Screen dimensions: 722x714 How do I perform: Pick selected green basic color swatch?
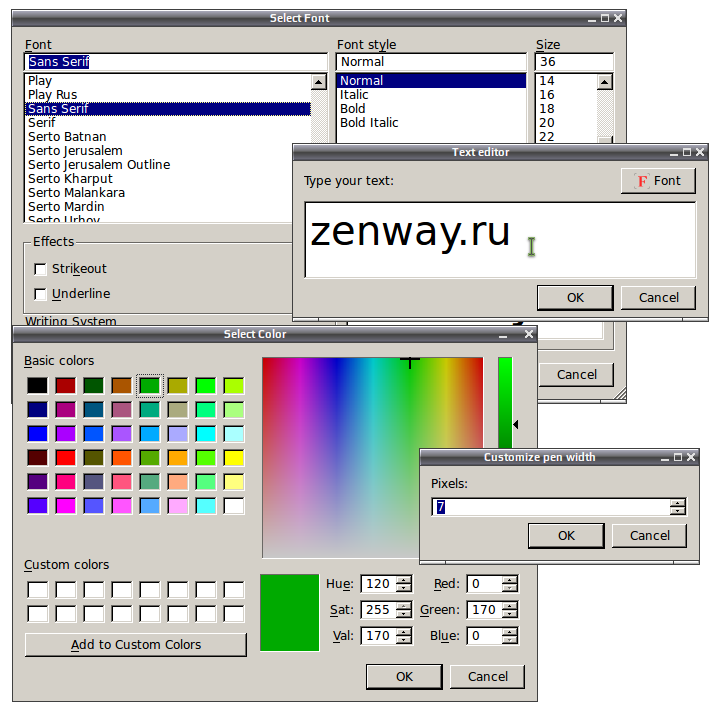click(150, 385)
